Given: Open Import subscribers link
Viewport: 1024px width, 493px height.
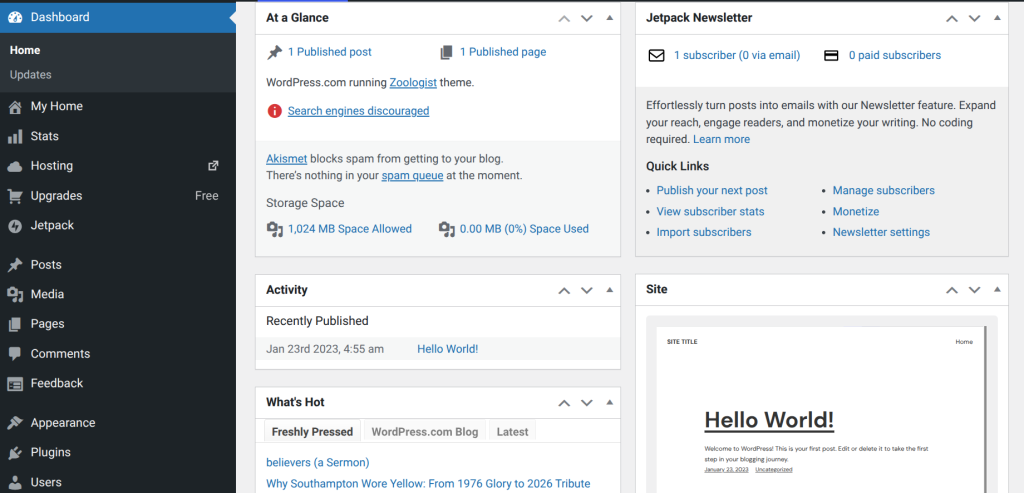Looking at the screenshot, I should (x=704, y=232).
